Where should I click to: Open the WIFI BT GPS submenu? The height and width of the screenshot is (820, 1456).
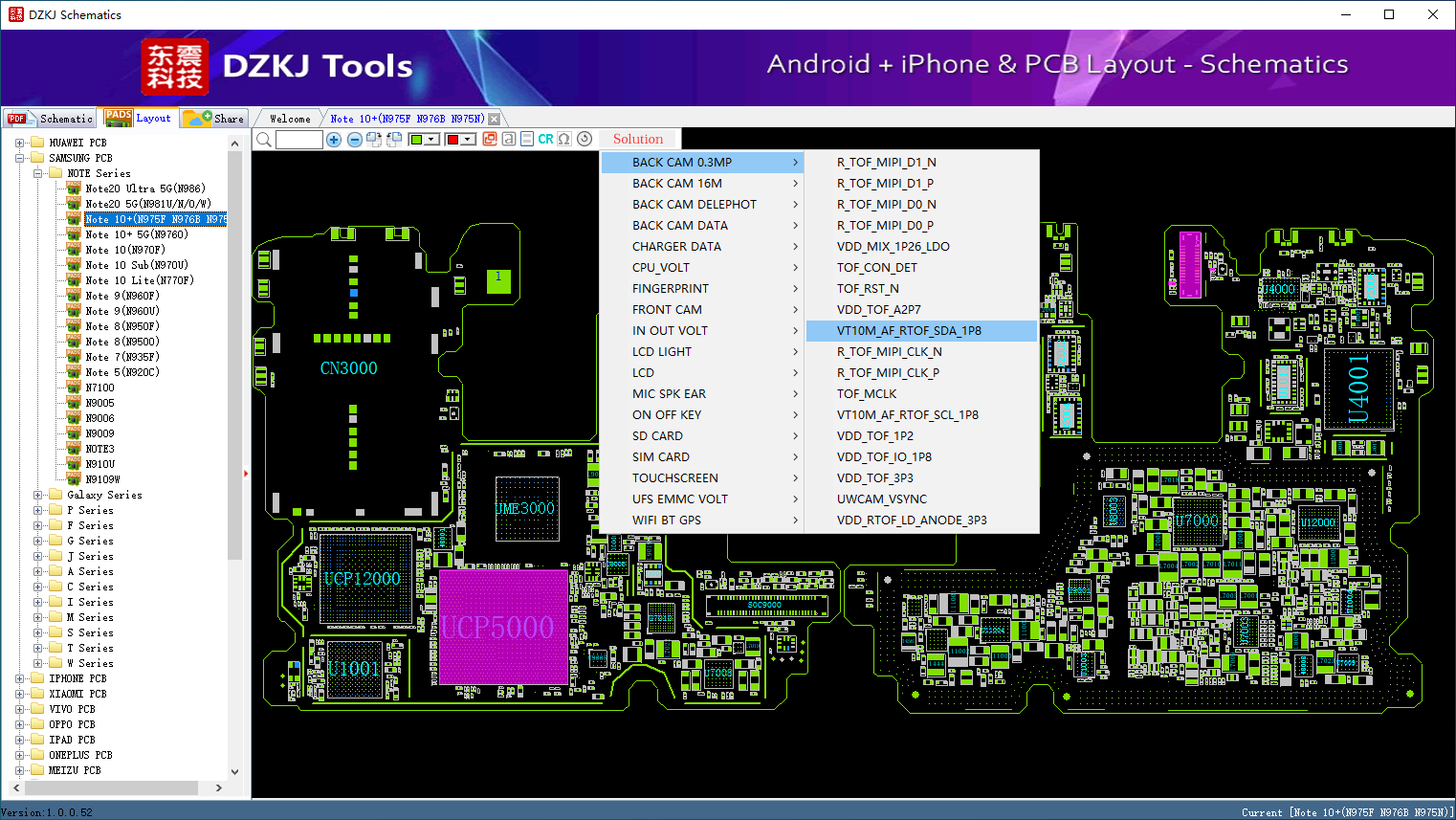(702, 521)
